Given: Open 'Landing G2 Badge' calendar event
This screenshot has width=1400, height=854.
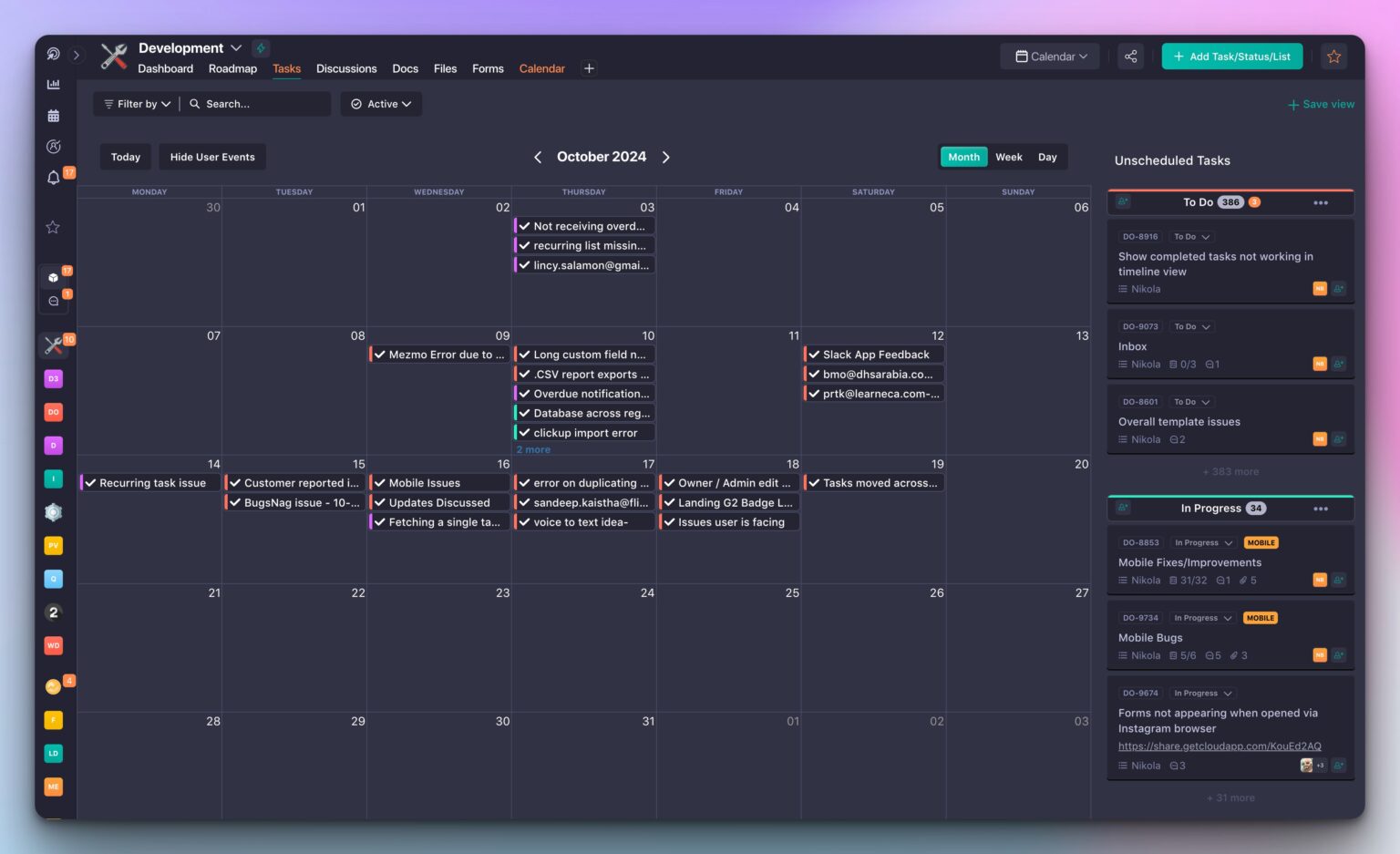Looking at the screenshot, I should [729, 502].
